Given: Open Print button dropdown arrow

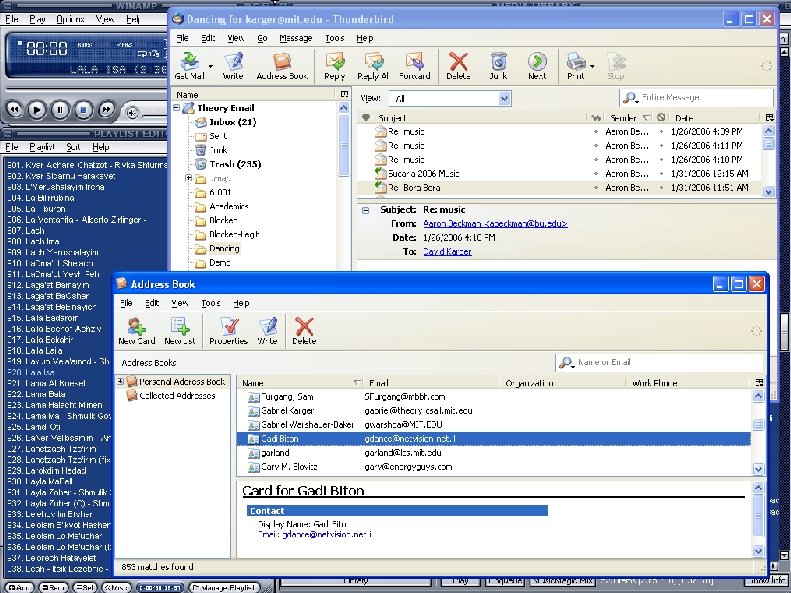Looking at the screenshot, I should click(x=592, y=66).
